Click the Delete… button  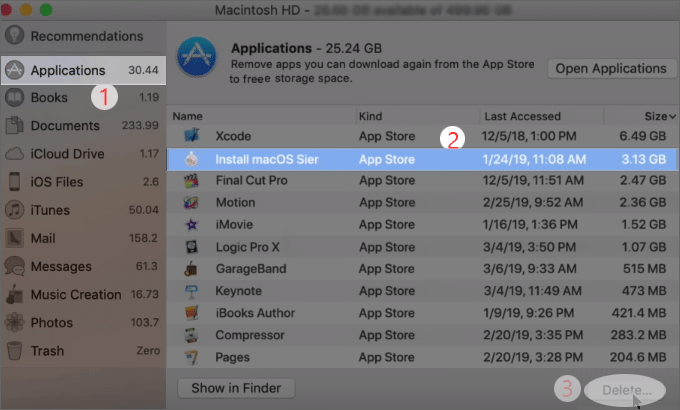click(x=626, y=390)
